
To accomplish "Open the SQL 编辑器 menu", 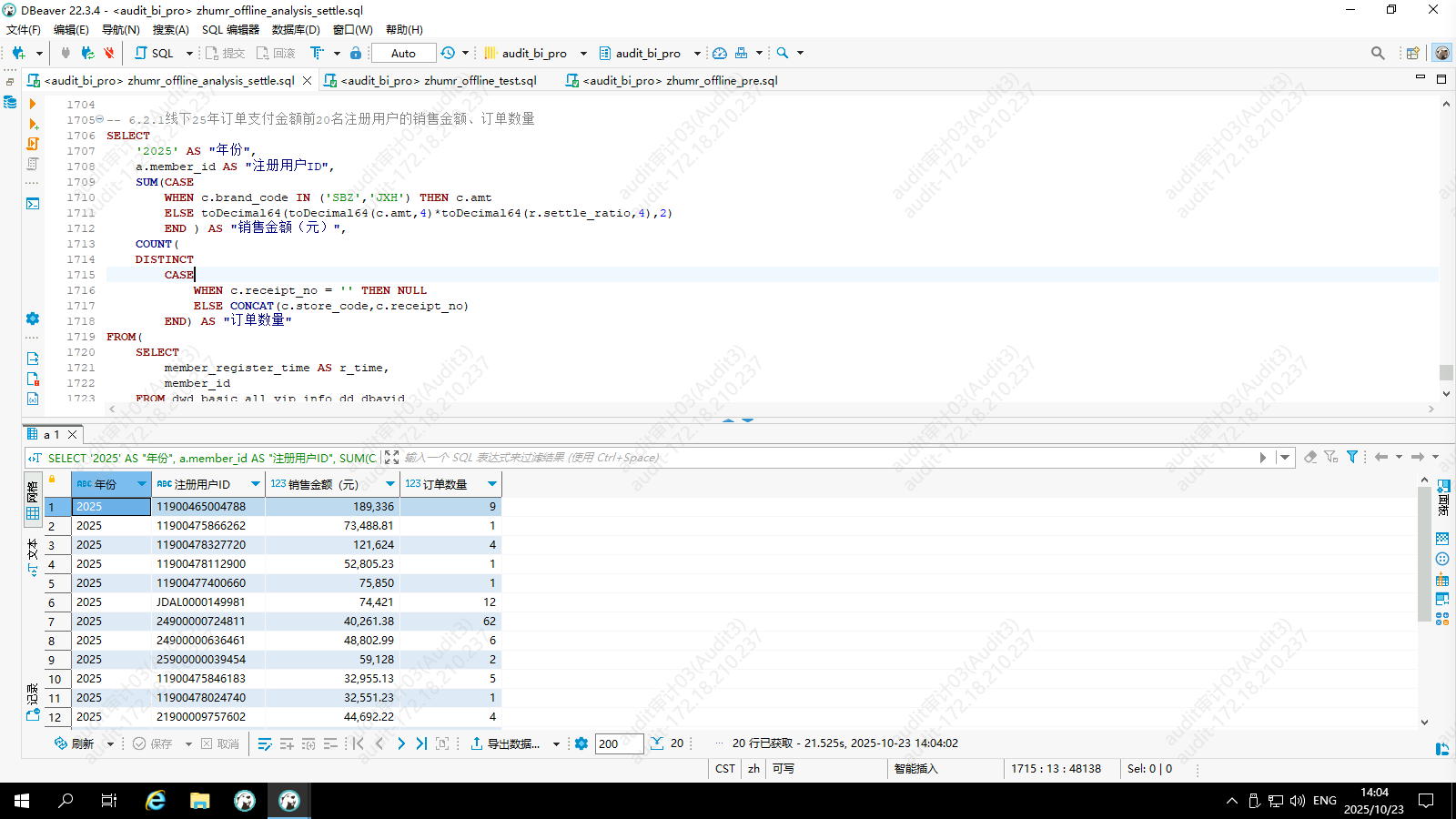I will (x=230, y=30).
